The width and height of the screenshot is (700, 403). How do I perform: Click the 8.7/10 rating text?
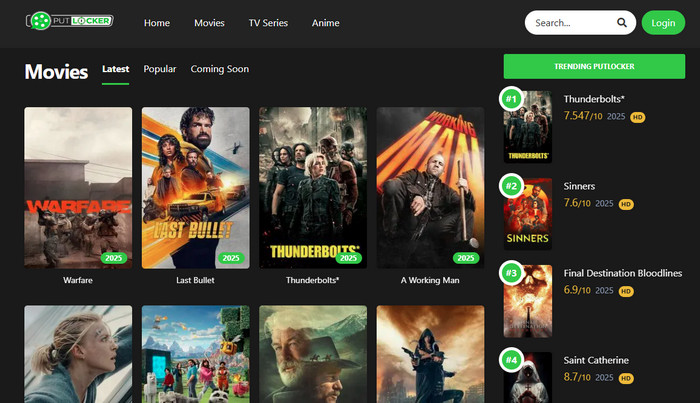577,377
